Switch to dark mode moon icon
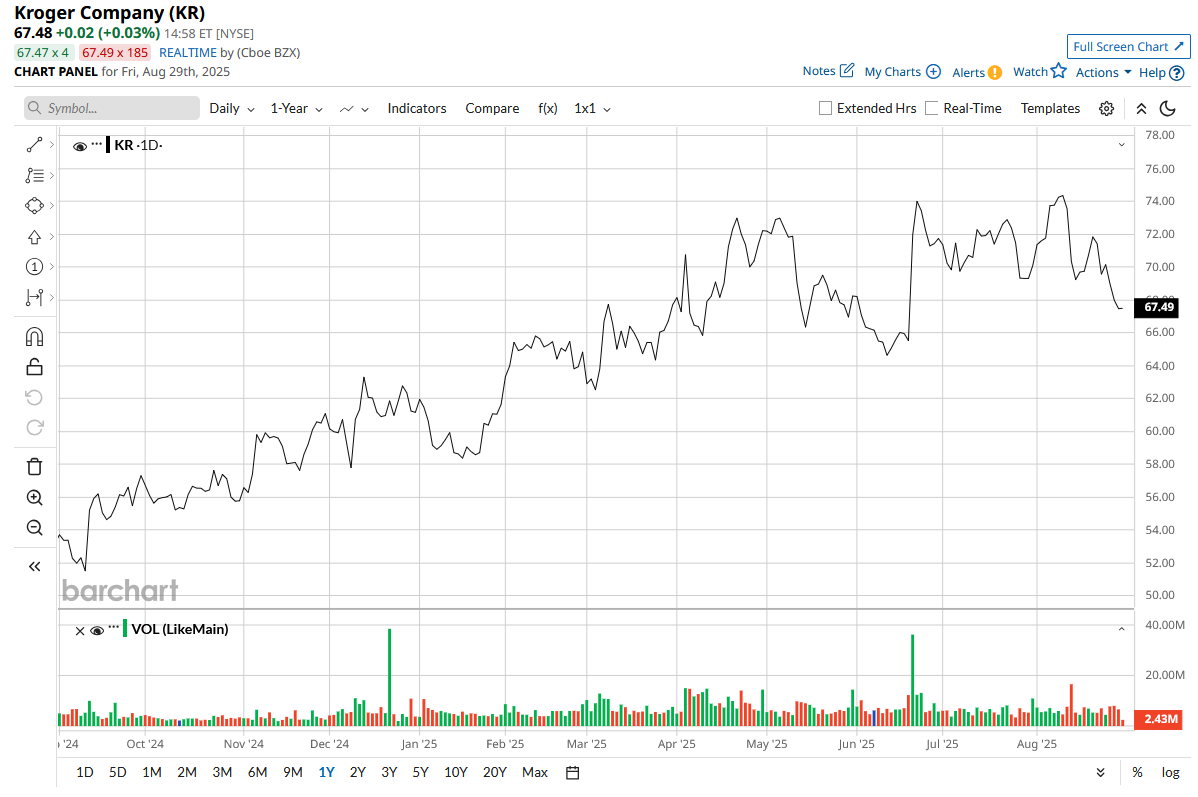The width and height of the screenshot is (1198, 797). point(1167,109)
